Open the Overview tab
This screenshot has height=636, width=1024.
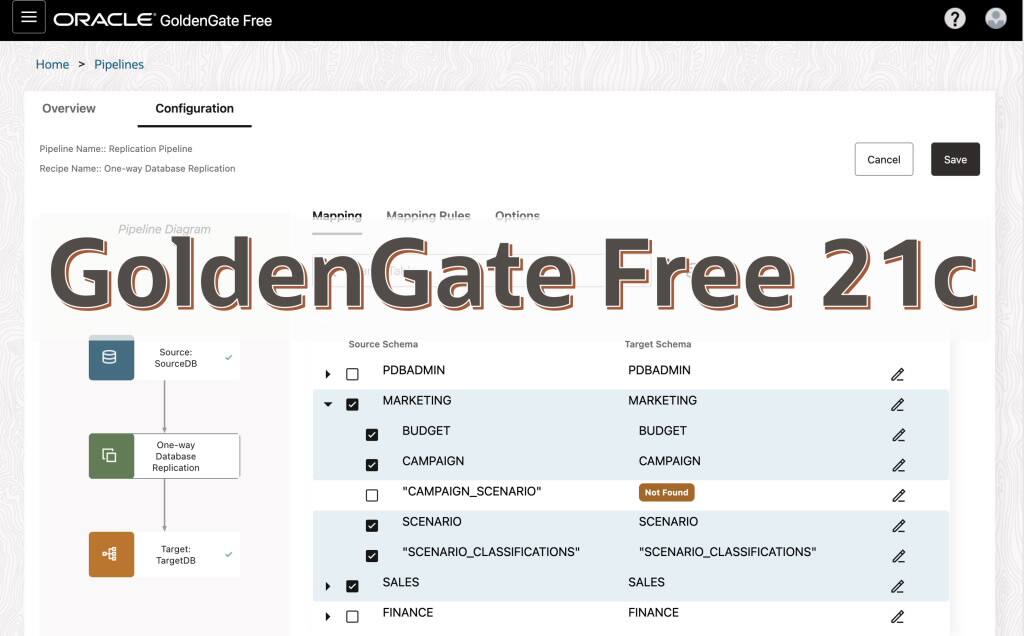68,108
